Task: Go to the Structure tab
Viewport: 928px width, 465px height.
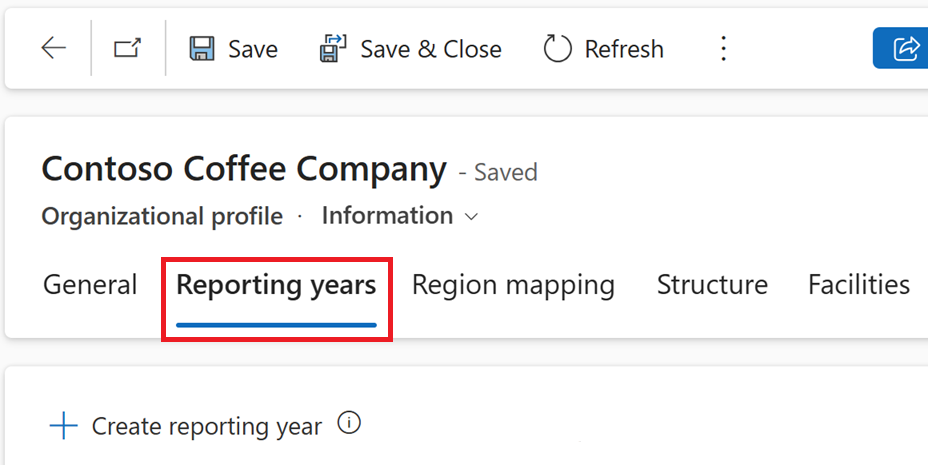Action: (x=712, y=285)
